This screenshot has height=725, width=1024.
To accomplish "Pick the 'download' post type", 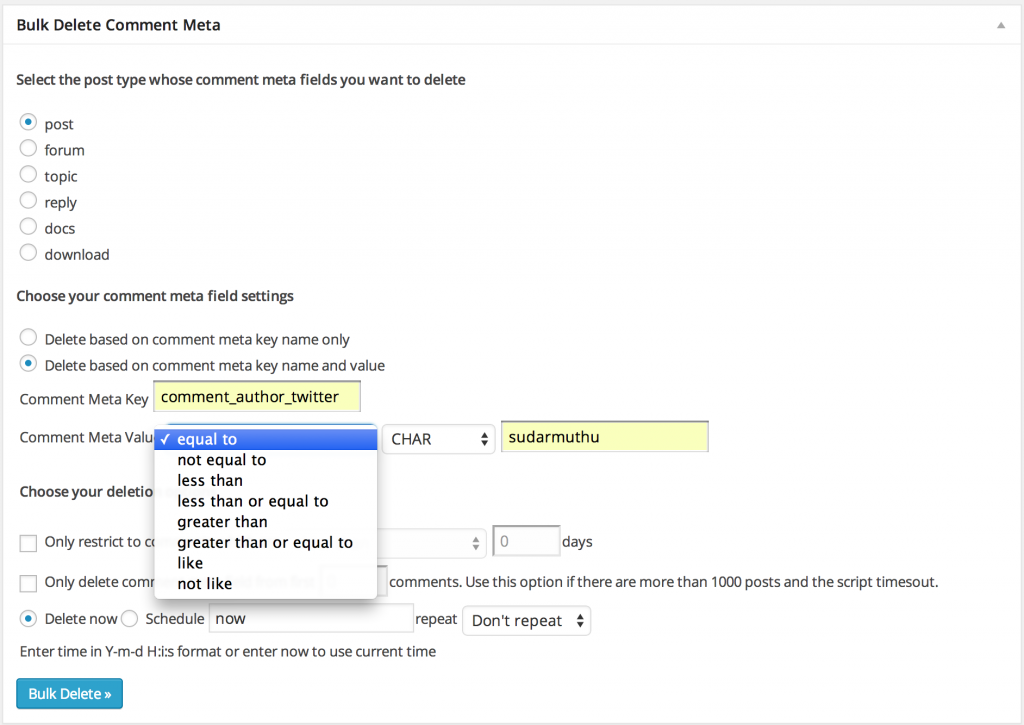I will coord(28,253).
